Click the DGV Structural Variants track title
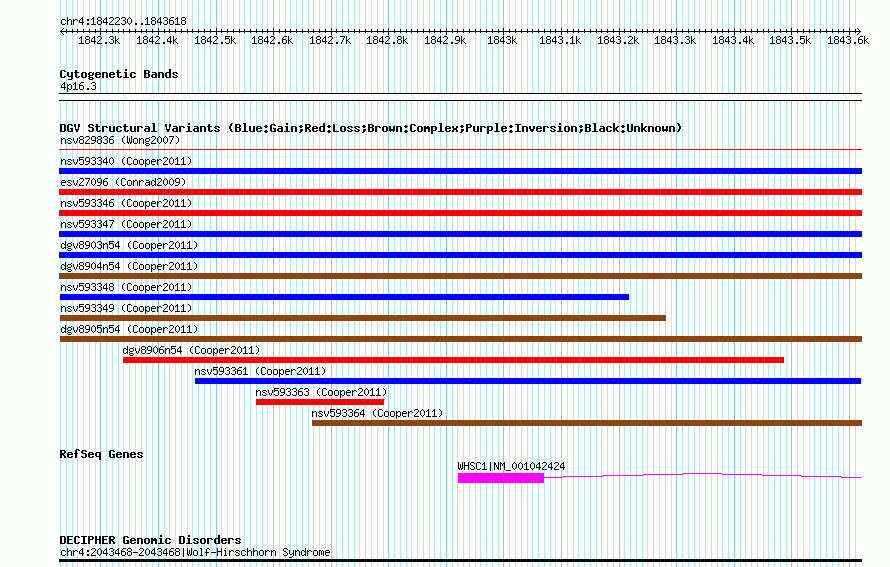This screenshot has width=890, height=567. point(371,128)
